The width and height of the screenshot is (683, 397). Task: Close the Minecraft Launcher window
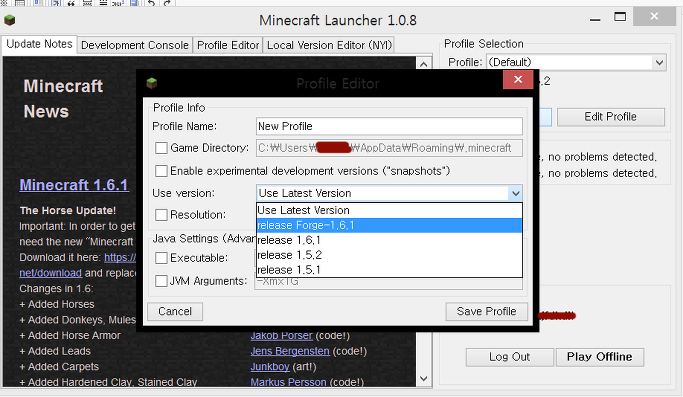654,17
